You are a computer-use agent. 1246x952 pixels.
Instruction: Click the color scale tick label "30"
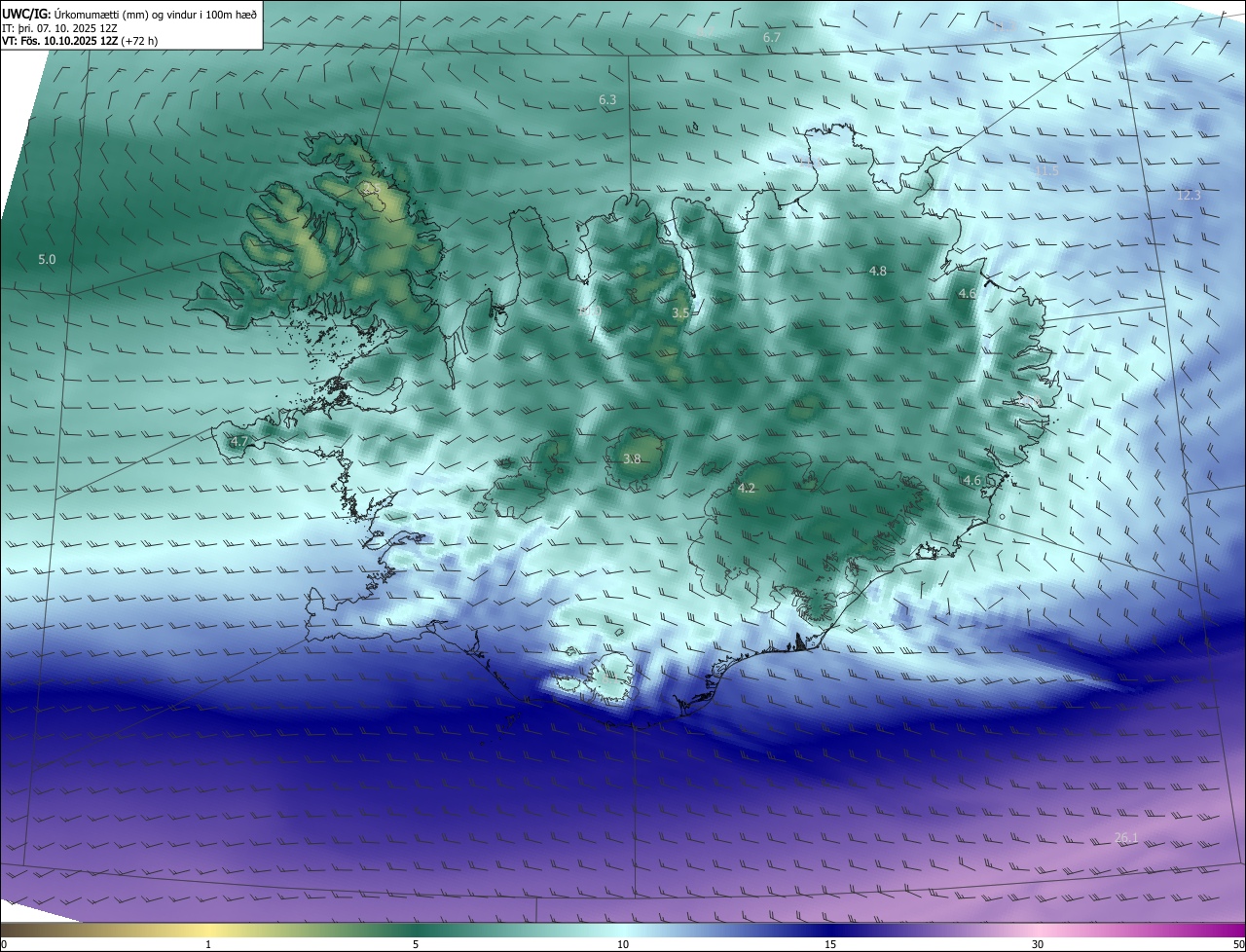tap(1038, 944)
